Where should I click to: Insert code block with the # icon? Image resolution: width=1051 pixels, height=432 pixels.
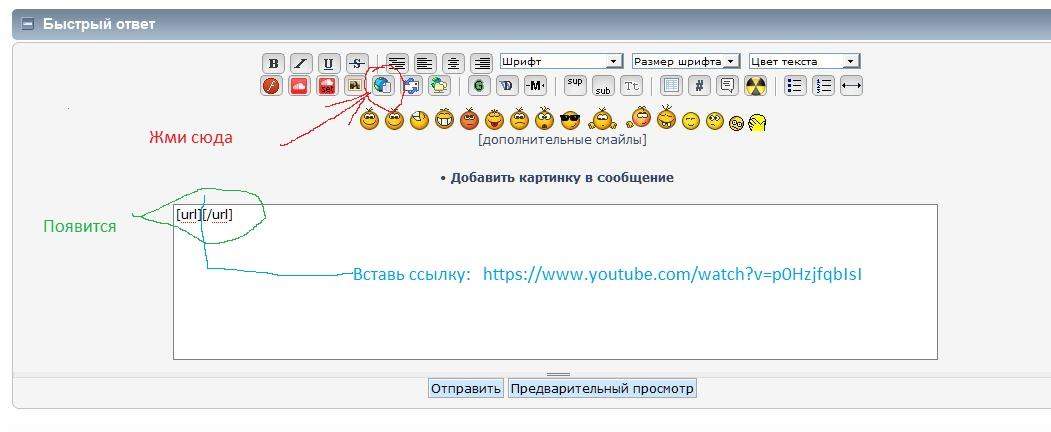coord(700,86)
